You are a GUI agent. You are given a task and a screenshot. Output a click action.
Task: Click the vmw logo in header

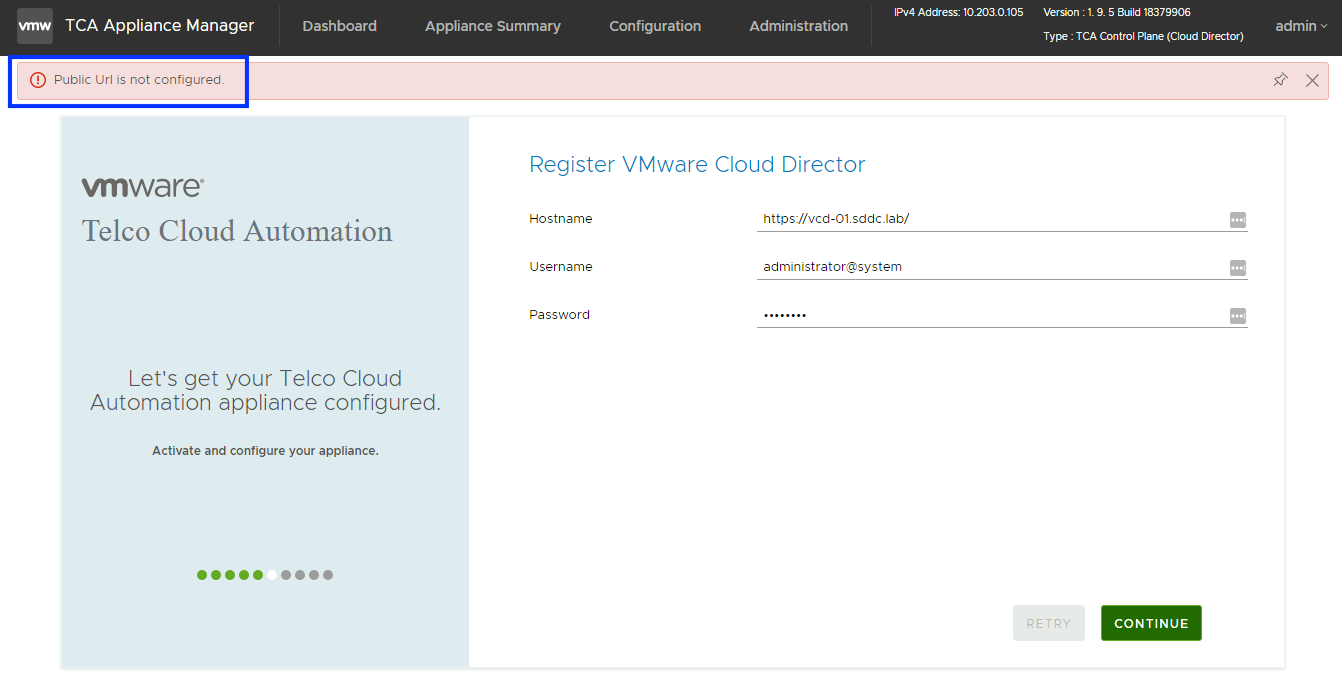pyautogui.click(x=35, y=26)
